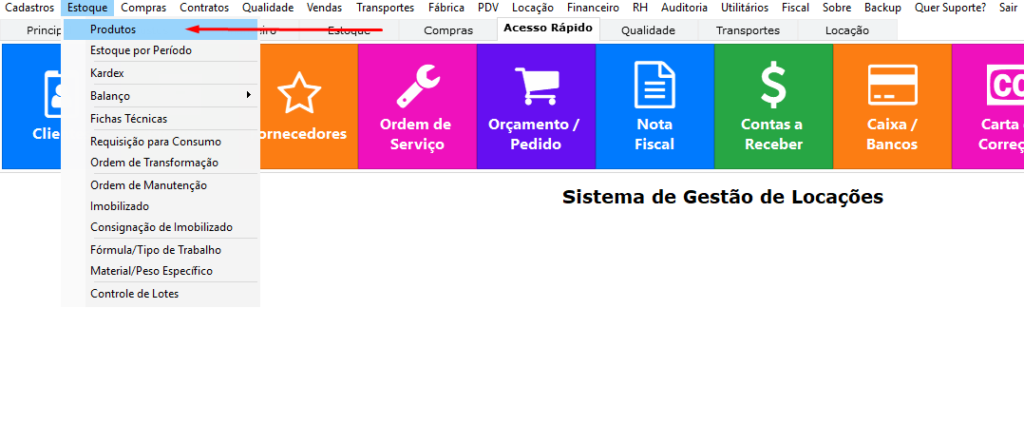Click the Caixa / Bancos card icon

[x=892, y=86]
